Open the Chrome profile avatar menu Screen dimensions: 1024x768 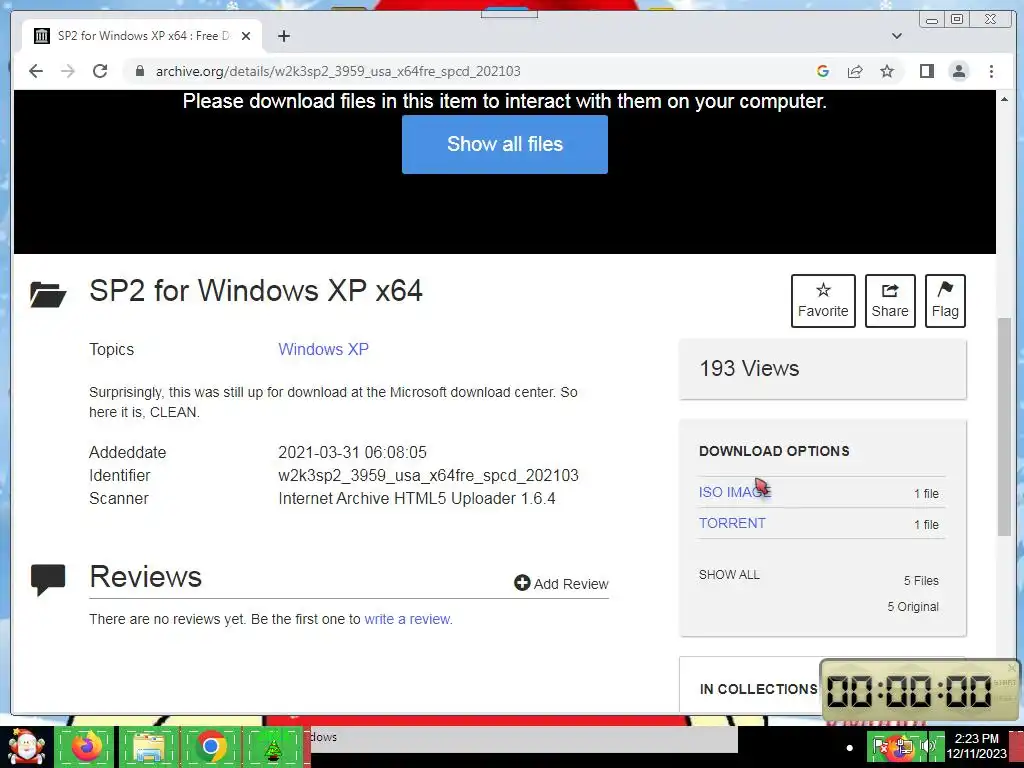coord(959,71)
